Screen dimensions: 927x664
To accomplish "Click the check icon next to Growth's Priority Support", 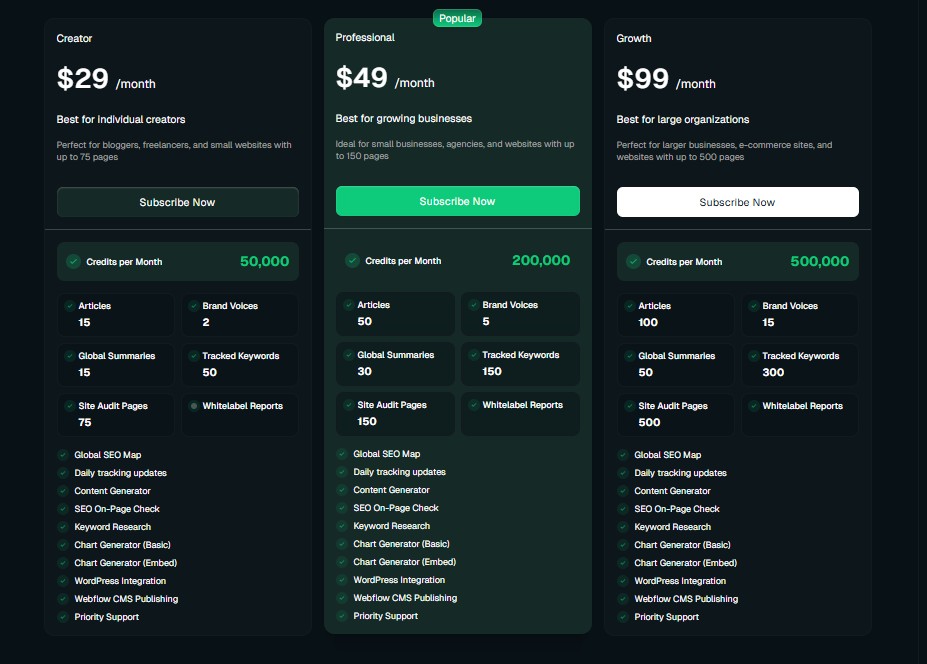I will pos(623,617).
